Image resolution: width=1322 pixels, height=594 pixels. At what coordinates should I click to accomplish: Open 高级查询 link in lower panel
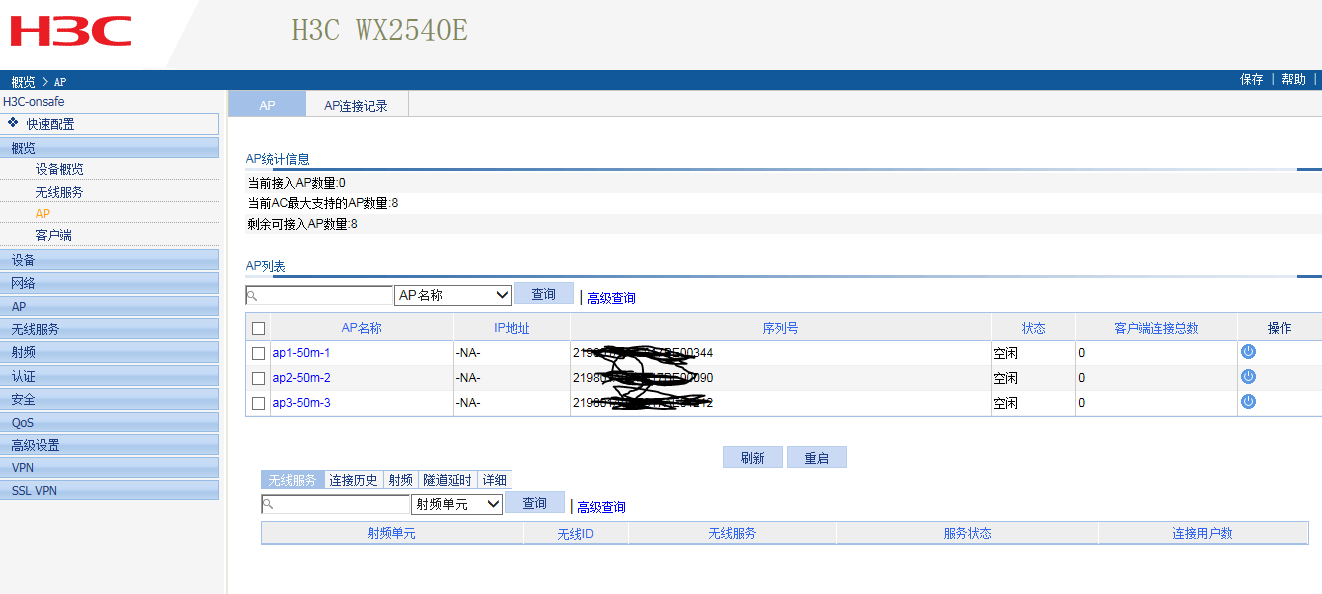602,507
